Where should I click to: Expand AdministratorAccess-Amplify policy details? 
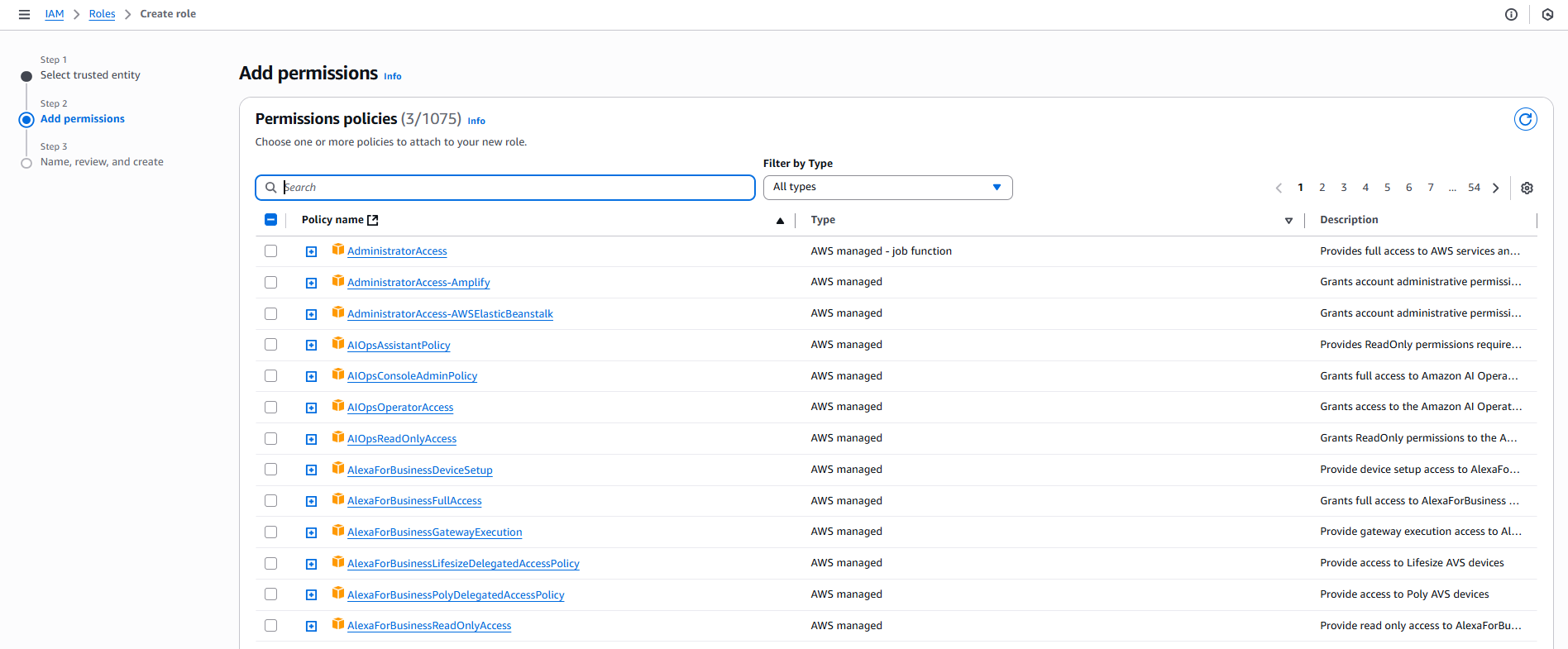(311, 283)
